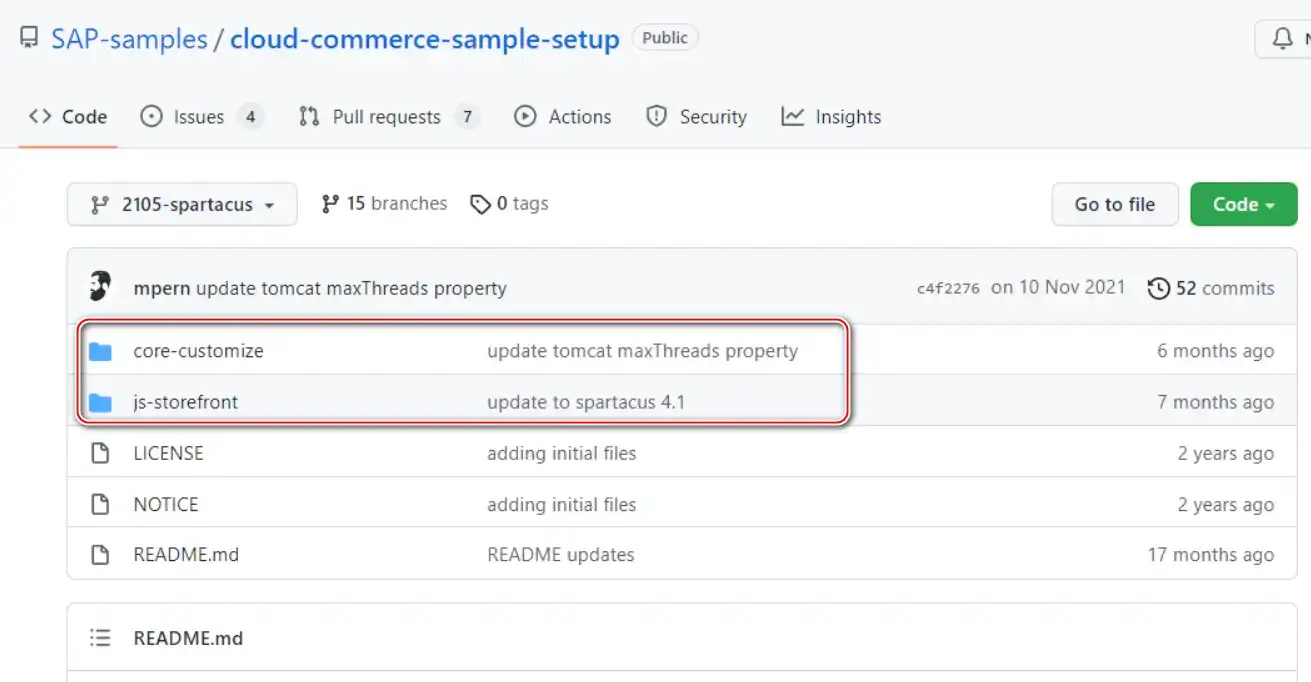Screen dimensions: 1311x682
Task: Open the LICENSE file
Action: tap(168, 453)
